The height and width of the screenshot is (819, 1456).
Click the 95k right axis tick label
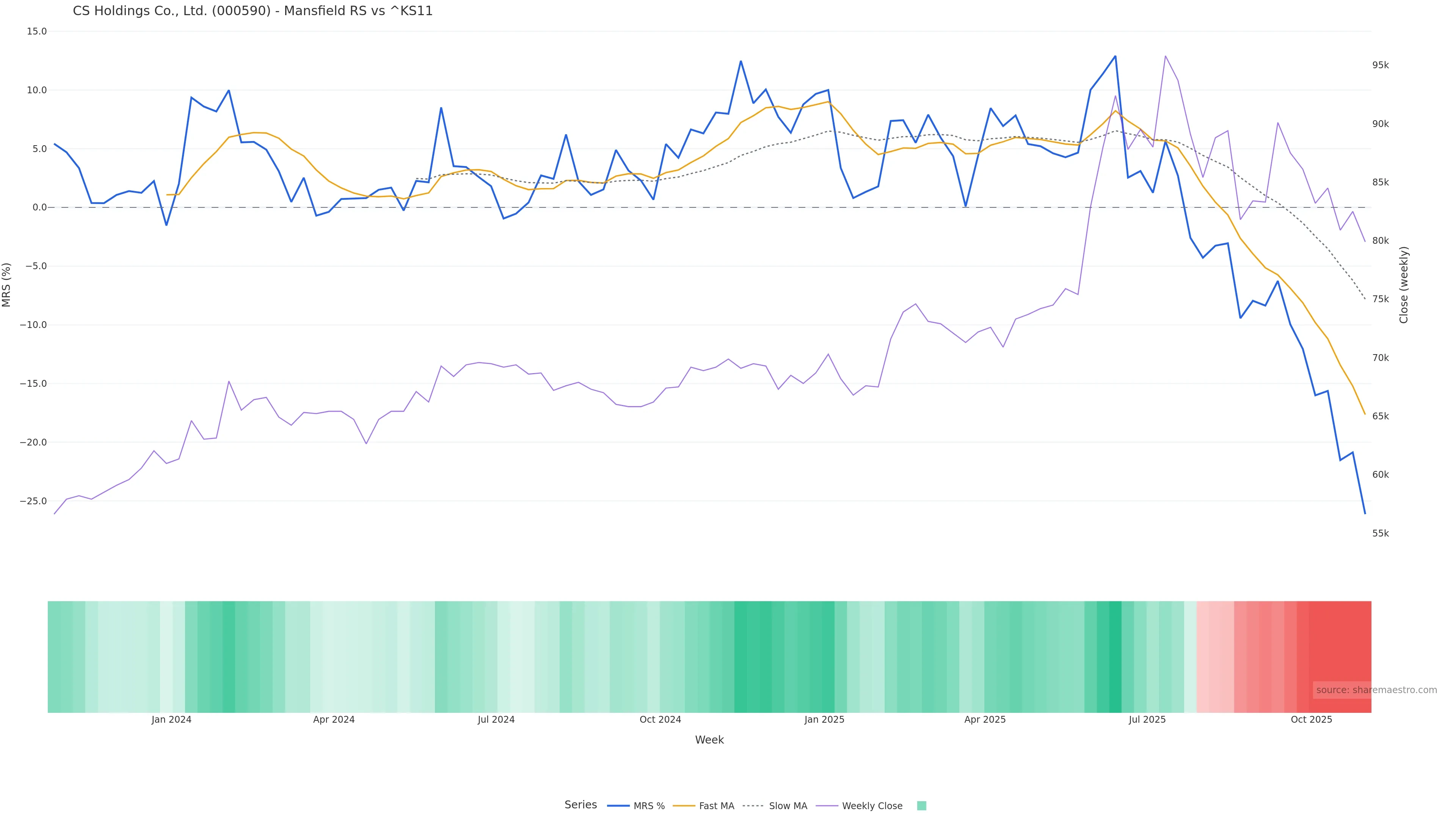[x=1380, y=66]
